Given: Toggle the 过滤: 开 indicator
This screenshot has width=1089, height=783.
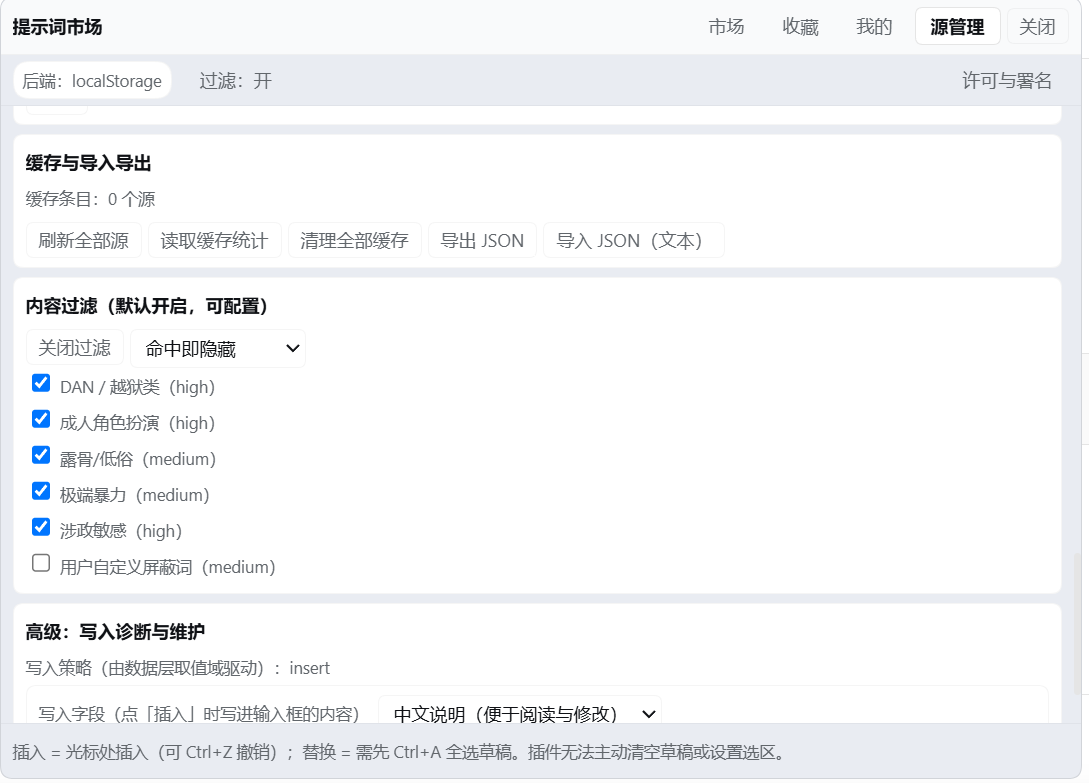Looking at the screenshot, I should pyautogui.click(x=235, y=81).
